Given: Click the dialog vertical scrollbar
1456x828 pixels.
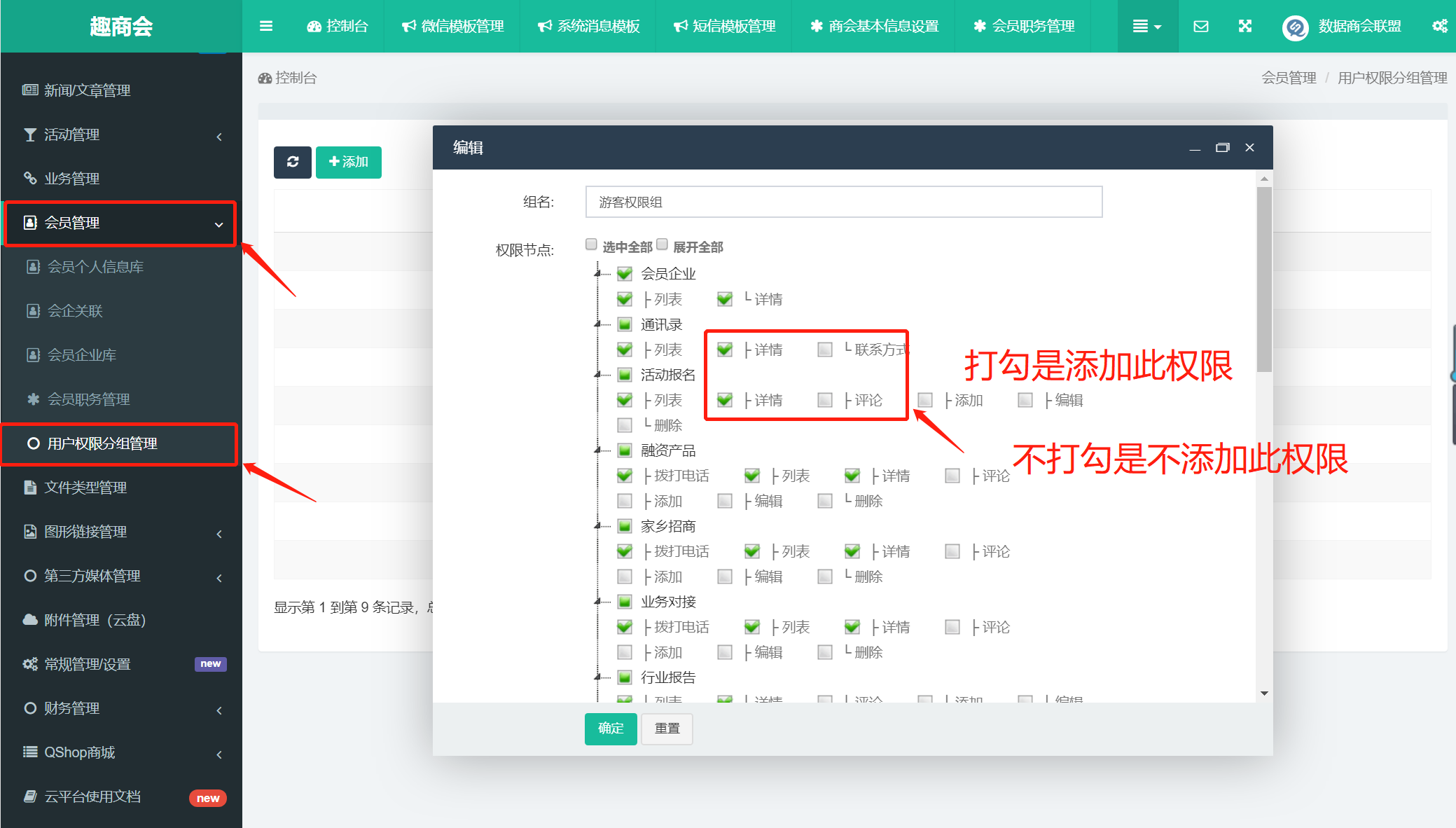Looking at the screenshot, I should [1264, 280].
